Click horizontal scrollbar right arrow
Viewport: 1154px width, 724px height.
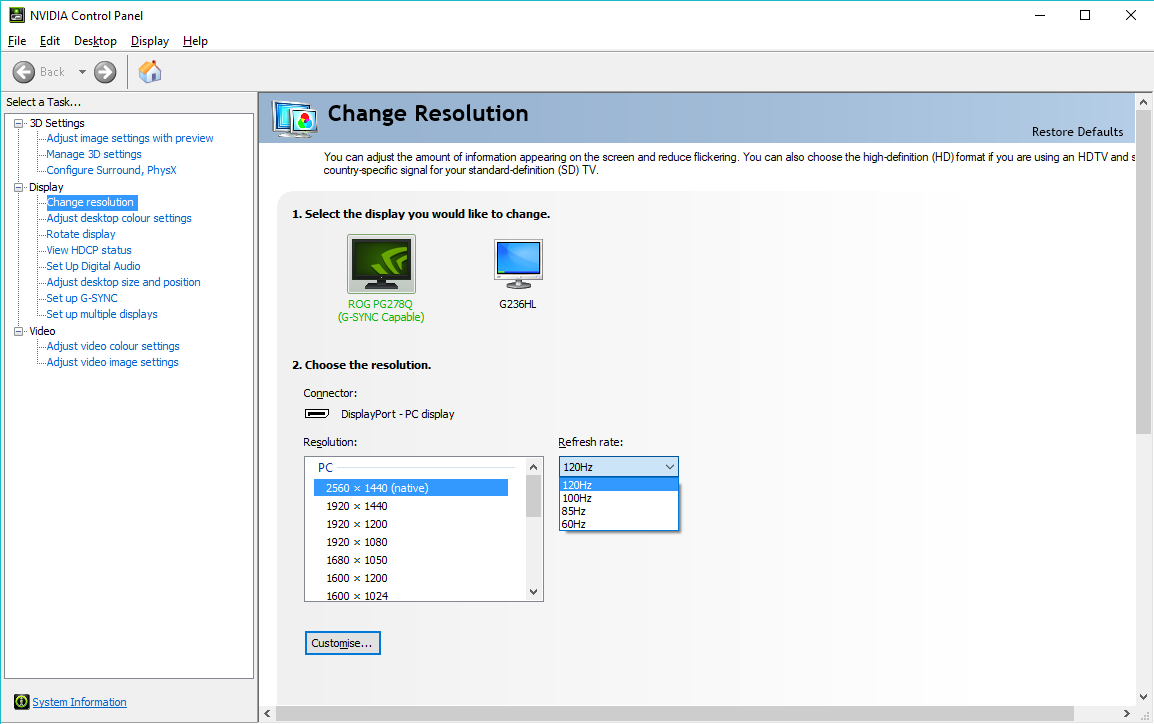[1127, 714]
